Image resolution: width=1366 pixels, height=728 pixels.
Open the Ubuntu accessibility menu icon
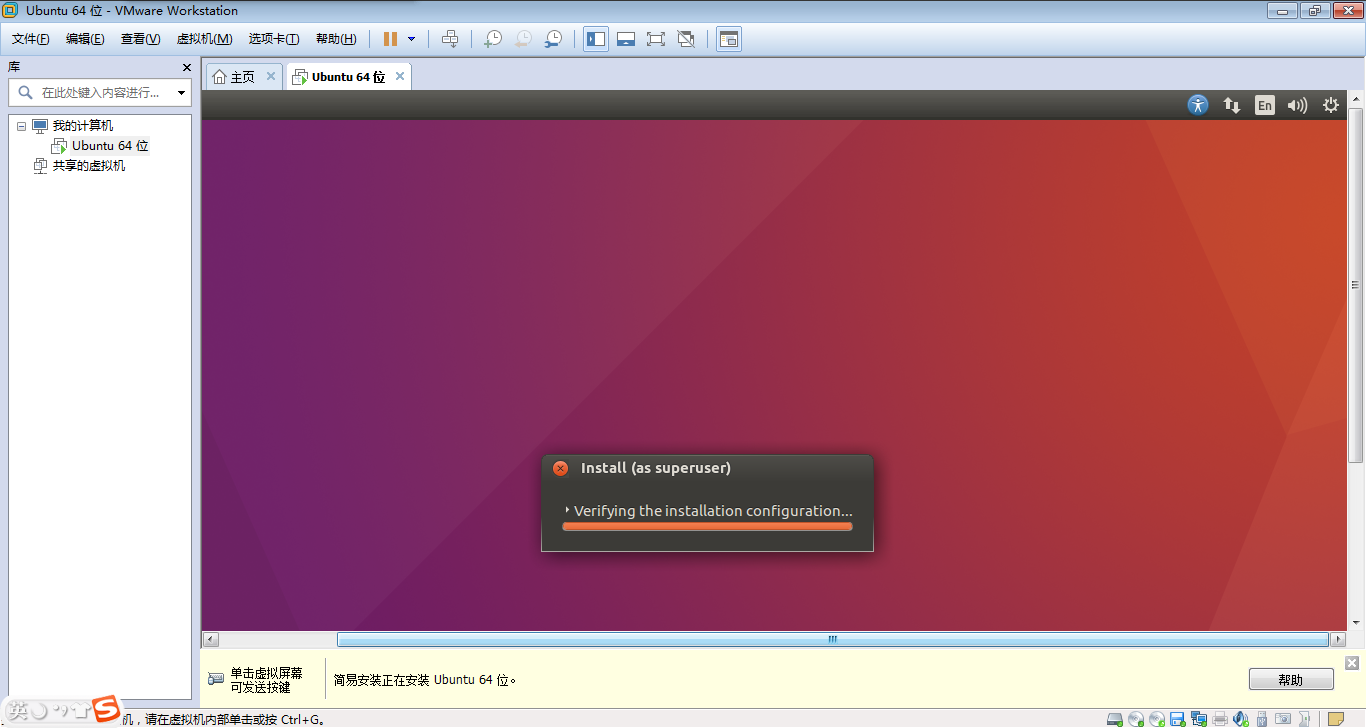pos(1198,105)
